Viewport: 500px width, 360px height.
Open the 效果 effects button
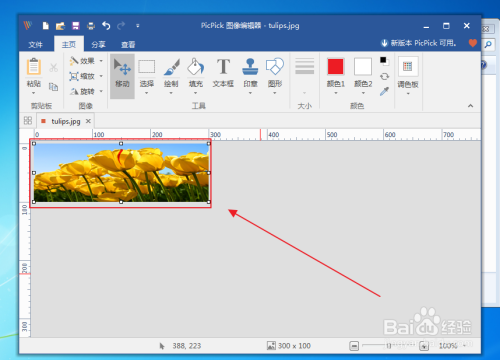click(82, 61)
